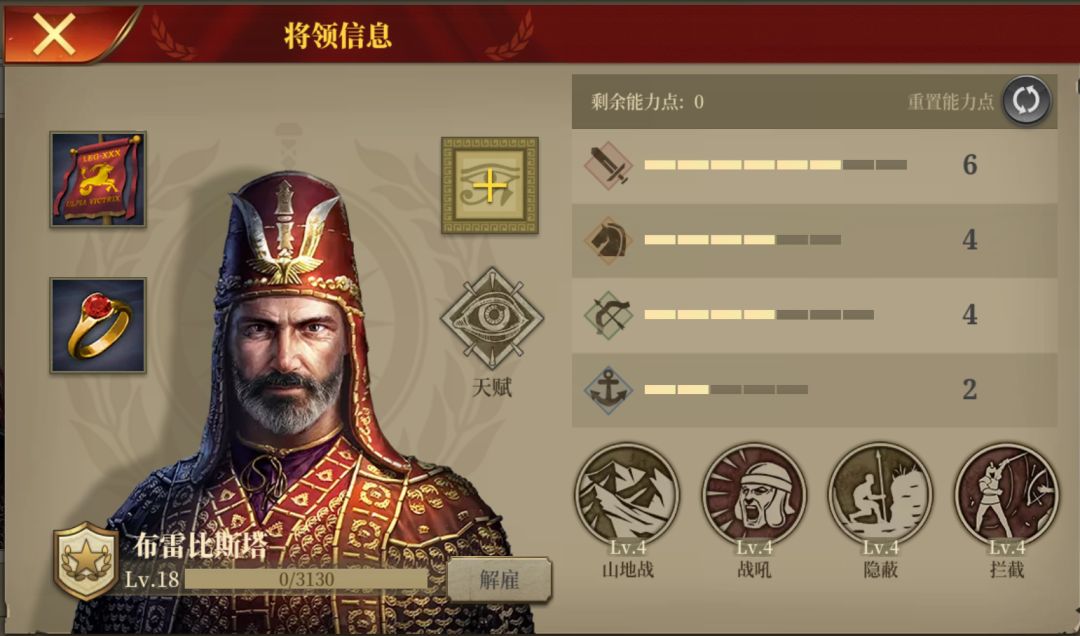Open the legion banner equipment slot
This screenshot has width=1080, height=636.
98,179
